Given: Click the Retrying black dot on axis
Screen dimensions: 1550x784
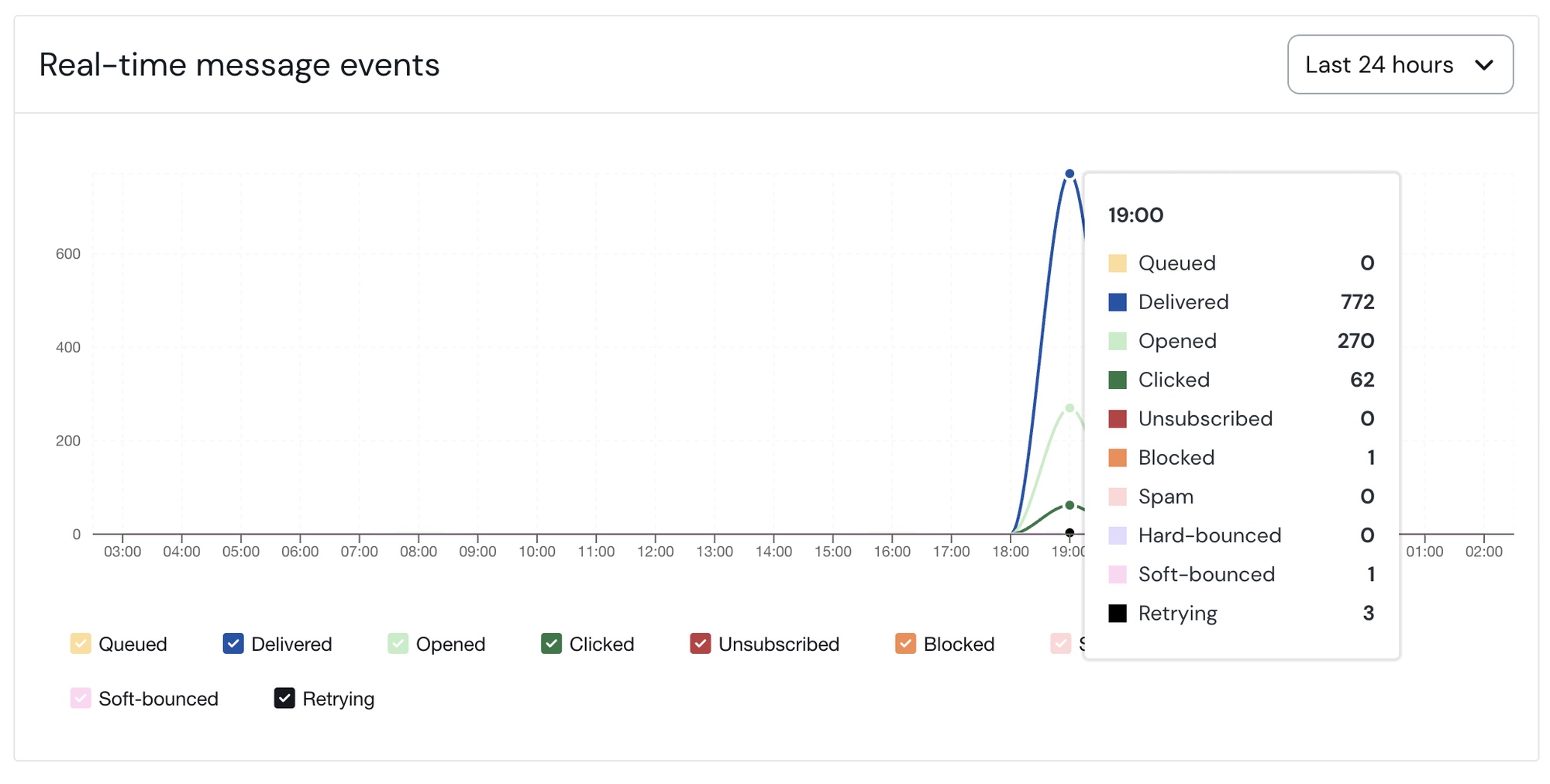Looking at the screenshot, I should point(1069,533).
